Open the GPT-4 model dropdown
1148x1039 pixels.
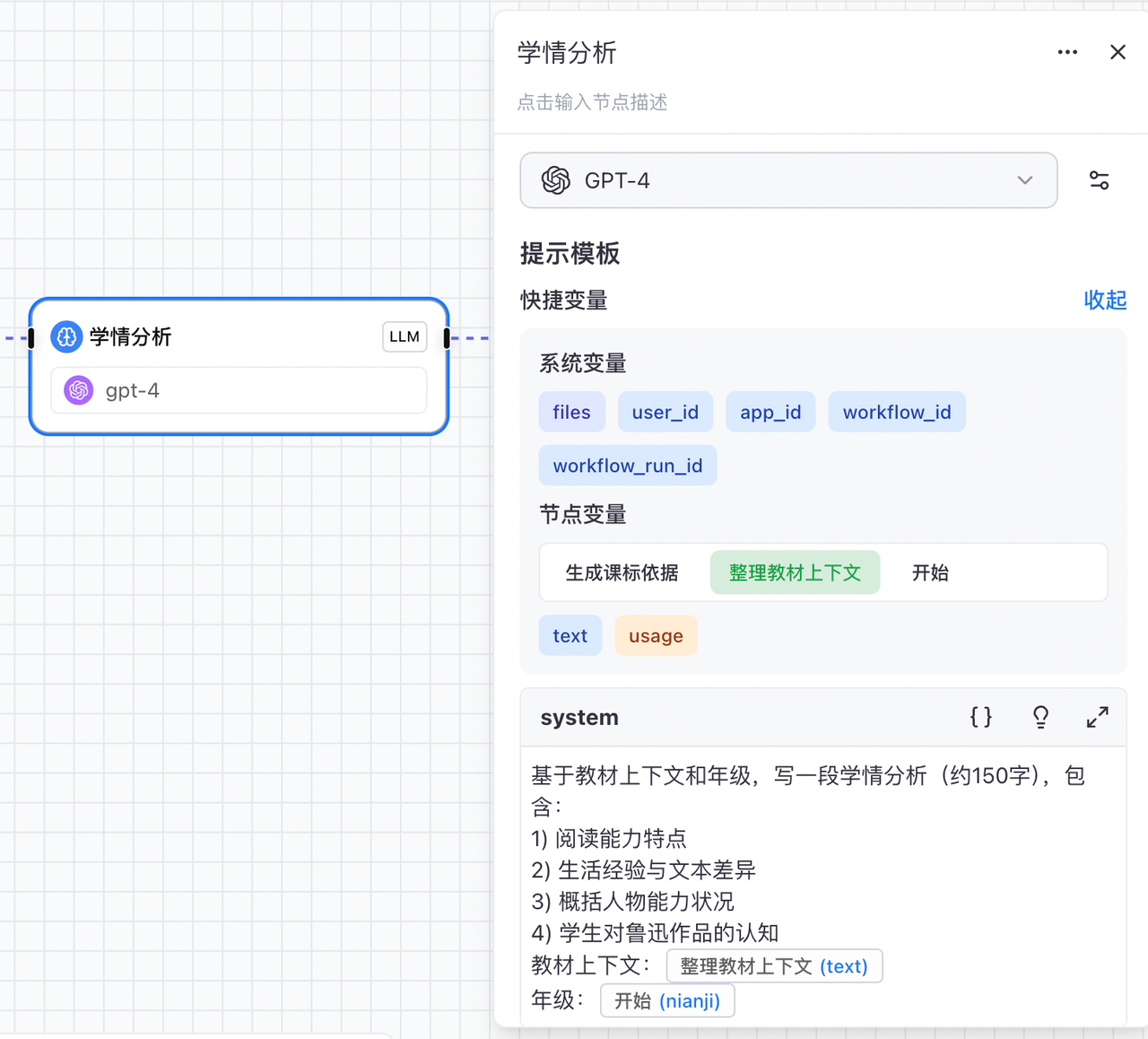pos(1025,180)
